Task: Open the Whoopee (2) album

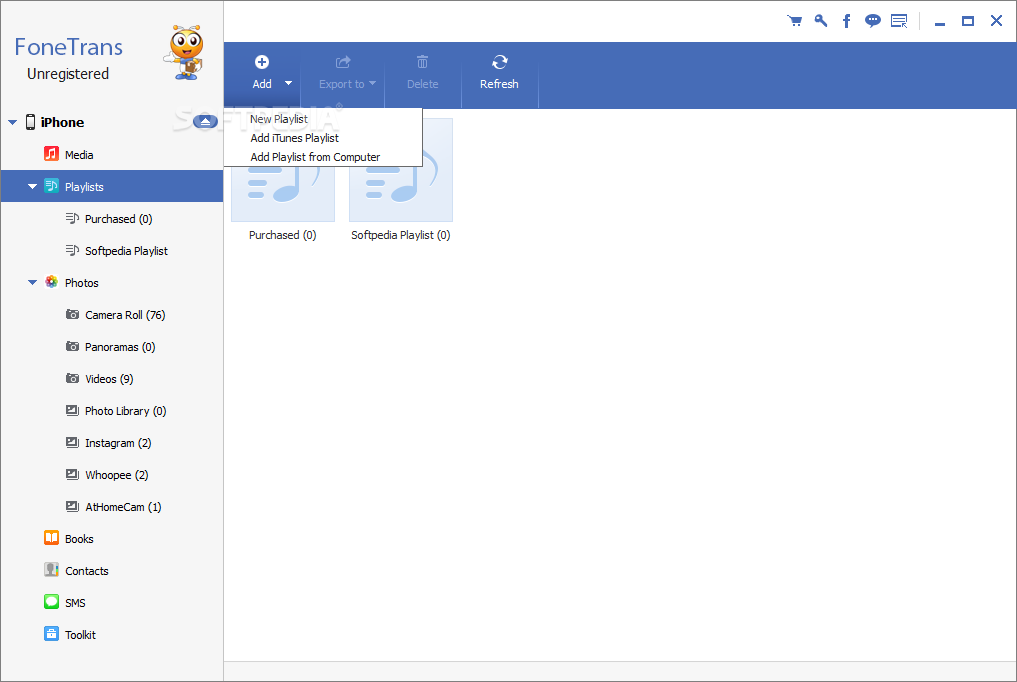Action: 117,475
